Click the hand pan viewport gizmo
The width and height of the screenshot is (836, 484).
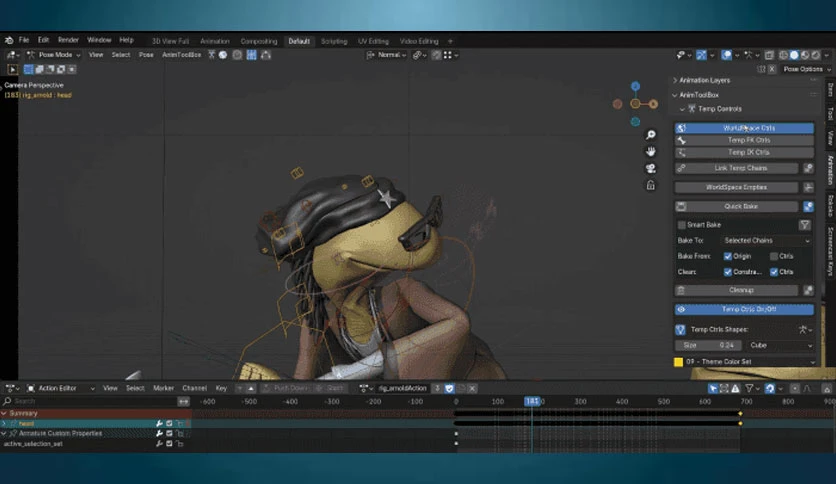coord(650,152)
